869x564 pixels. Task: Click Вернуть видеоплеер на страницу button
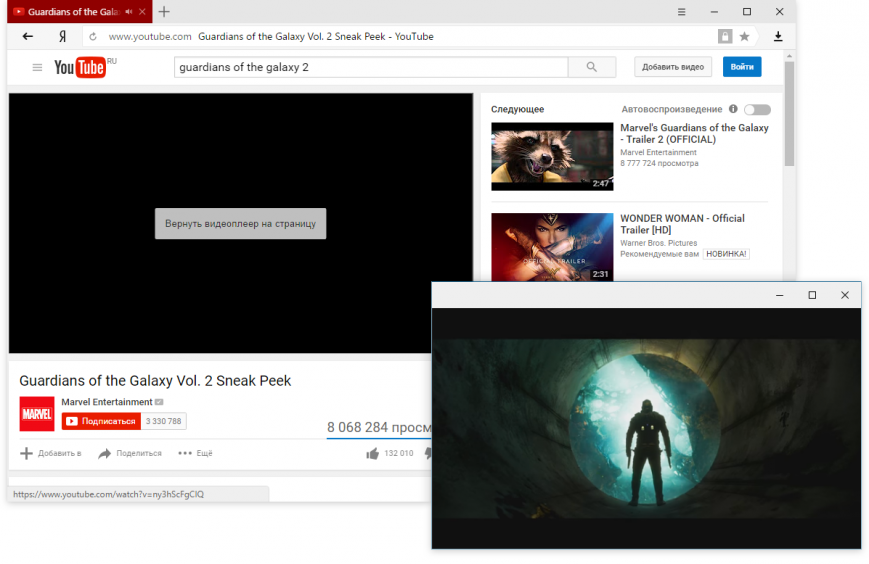tap(241, 224)
